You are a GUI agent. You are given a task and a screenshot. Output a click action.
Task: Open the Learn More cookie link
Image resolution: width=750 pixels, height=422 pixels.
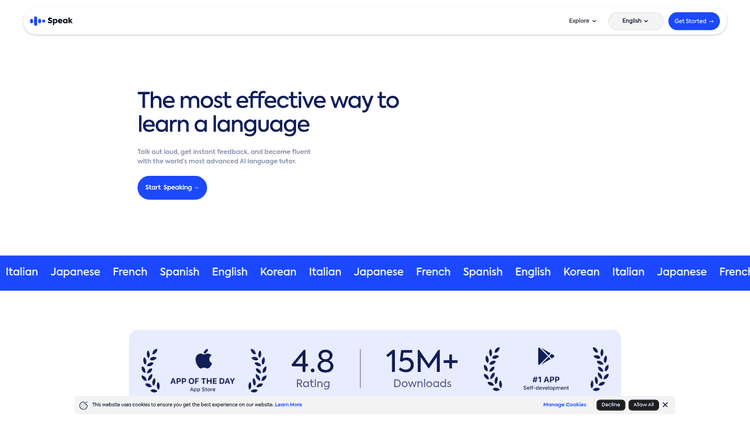pos(288,405)
